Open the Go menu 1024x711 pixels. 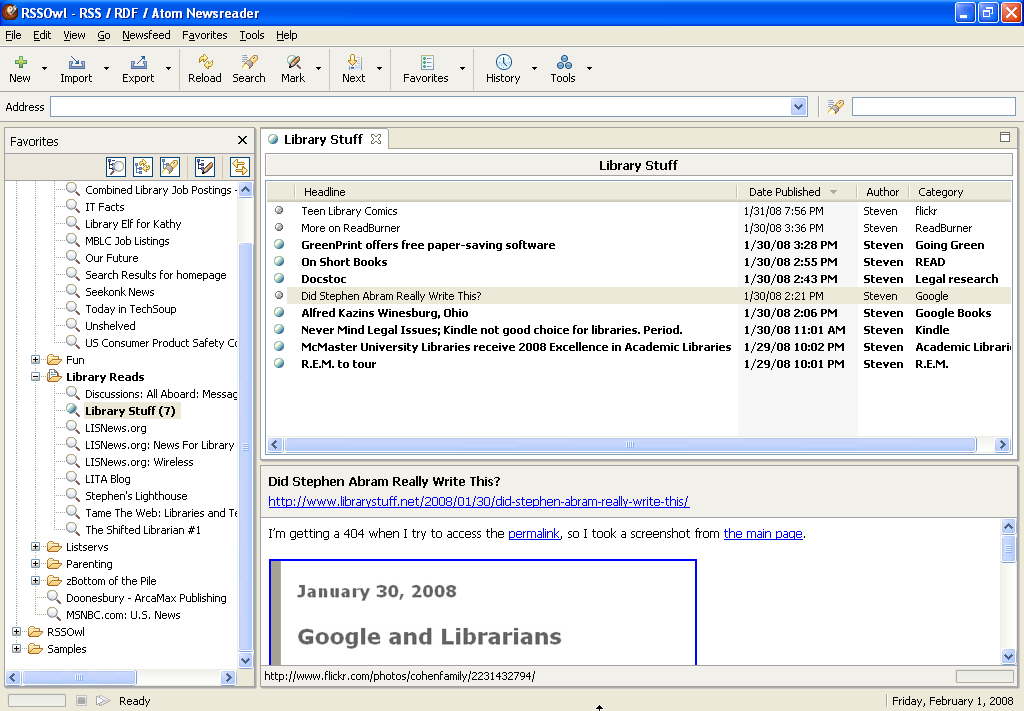pos(104,35)
